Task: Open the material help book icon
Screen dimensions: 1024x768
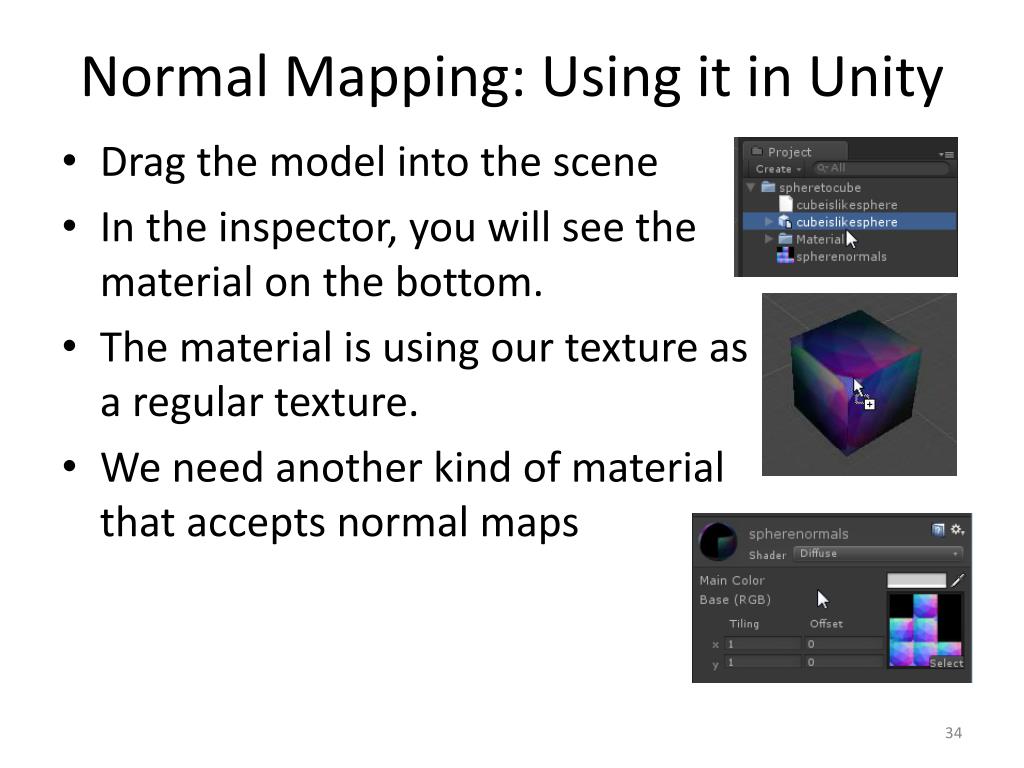Action: click(x=938, y=530)
